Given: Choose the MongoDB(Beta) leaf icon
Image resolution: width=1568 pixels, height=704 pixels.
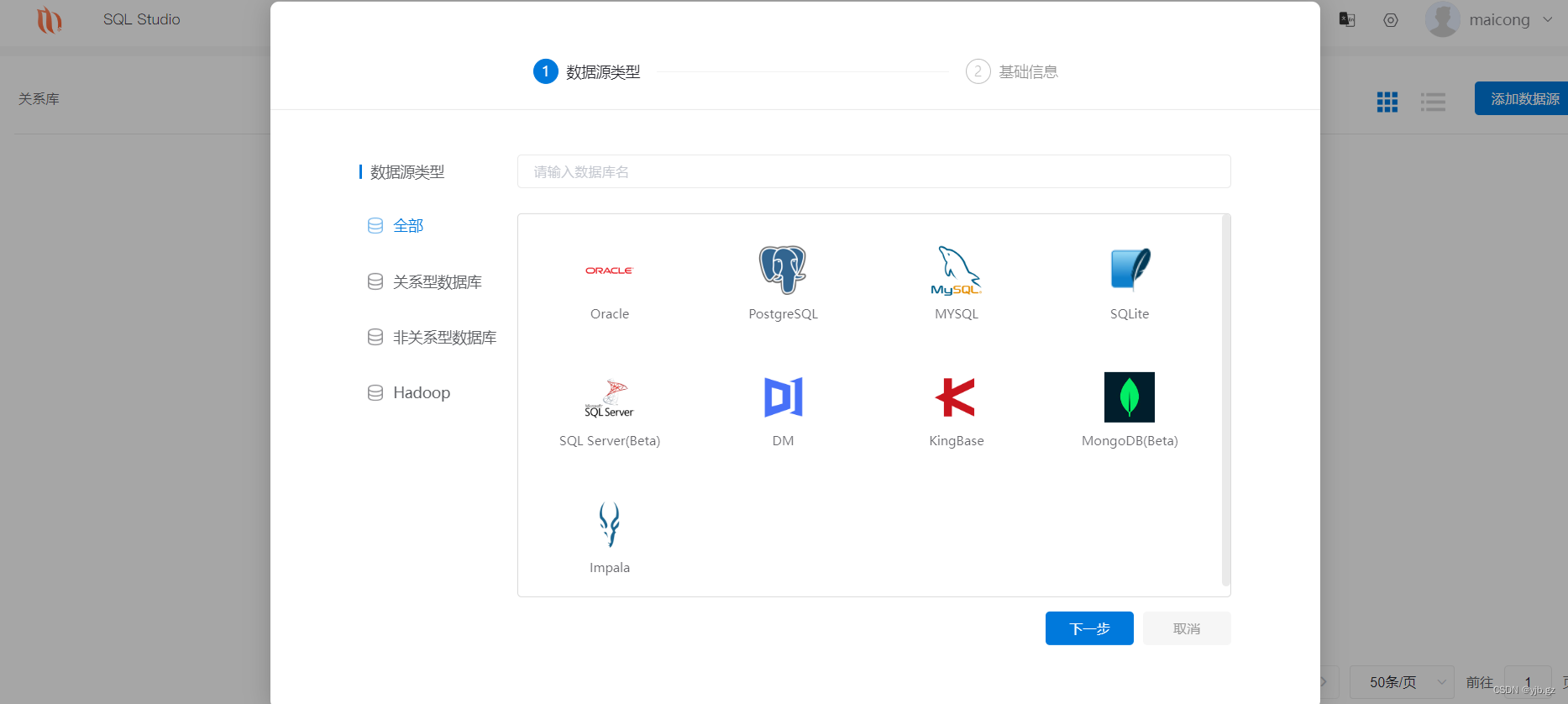Looking at the screenshot, I should click(1130, 397).
